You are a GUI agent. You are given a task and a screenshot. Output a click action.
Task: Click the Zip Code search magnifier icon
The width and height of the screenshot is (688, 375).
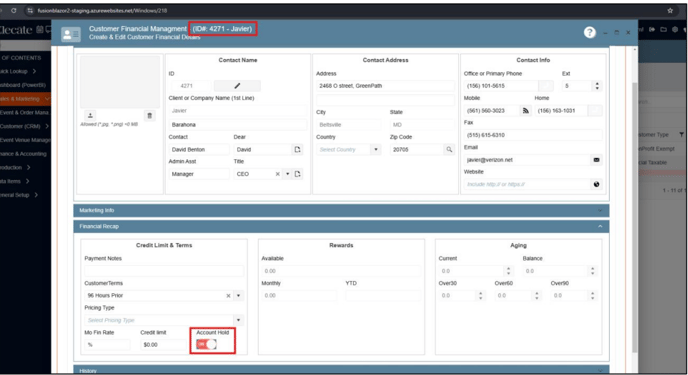449,150
